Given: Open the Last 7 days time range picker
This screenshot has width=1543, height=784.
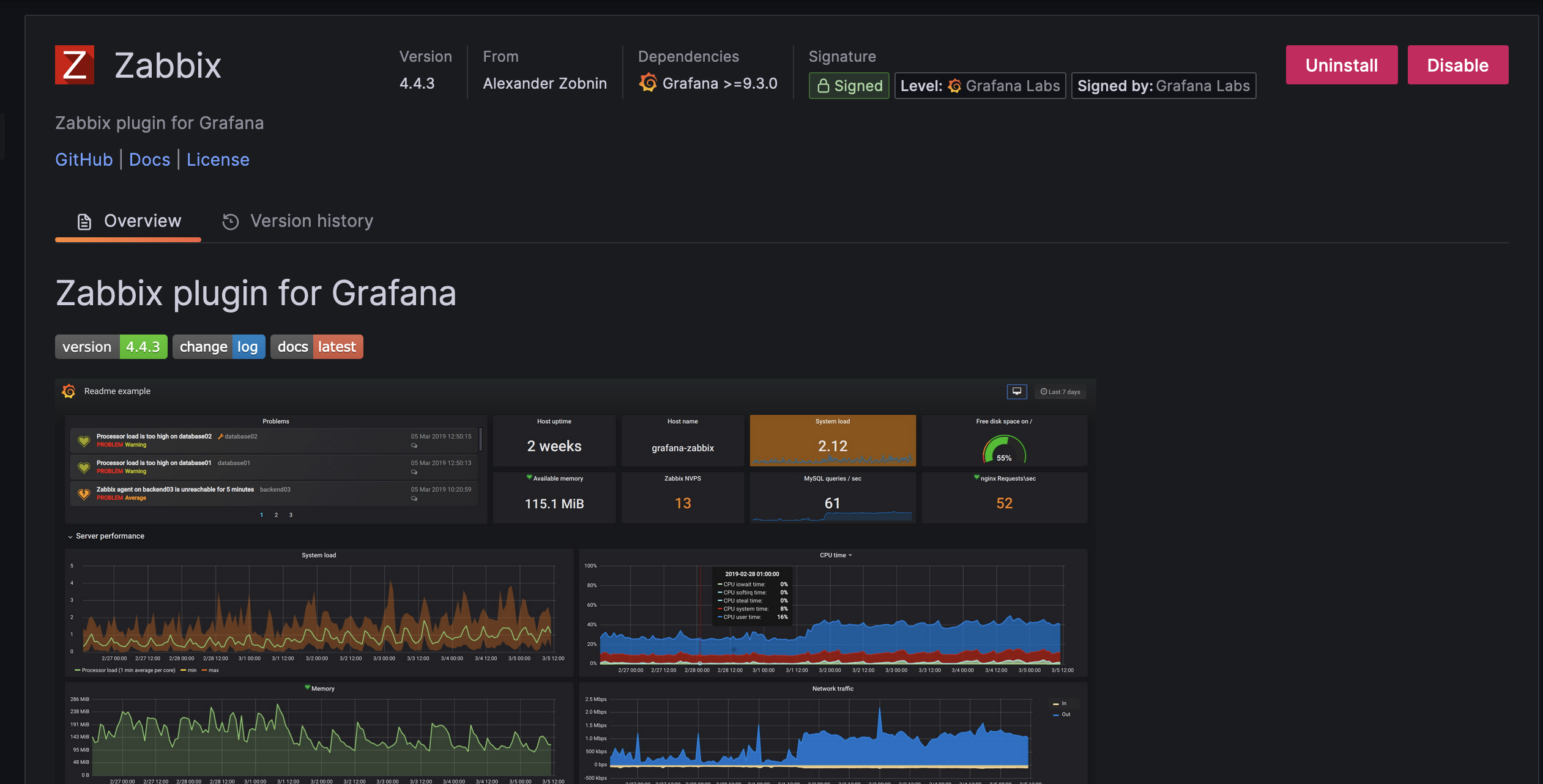Looking at the screenshot, I should (1060, 391).
